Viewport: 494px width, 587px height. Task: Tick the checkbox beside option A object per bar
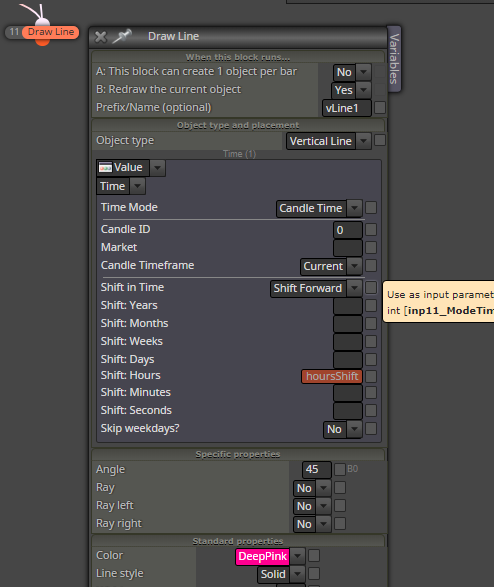click(x=380, y=72)
